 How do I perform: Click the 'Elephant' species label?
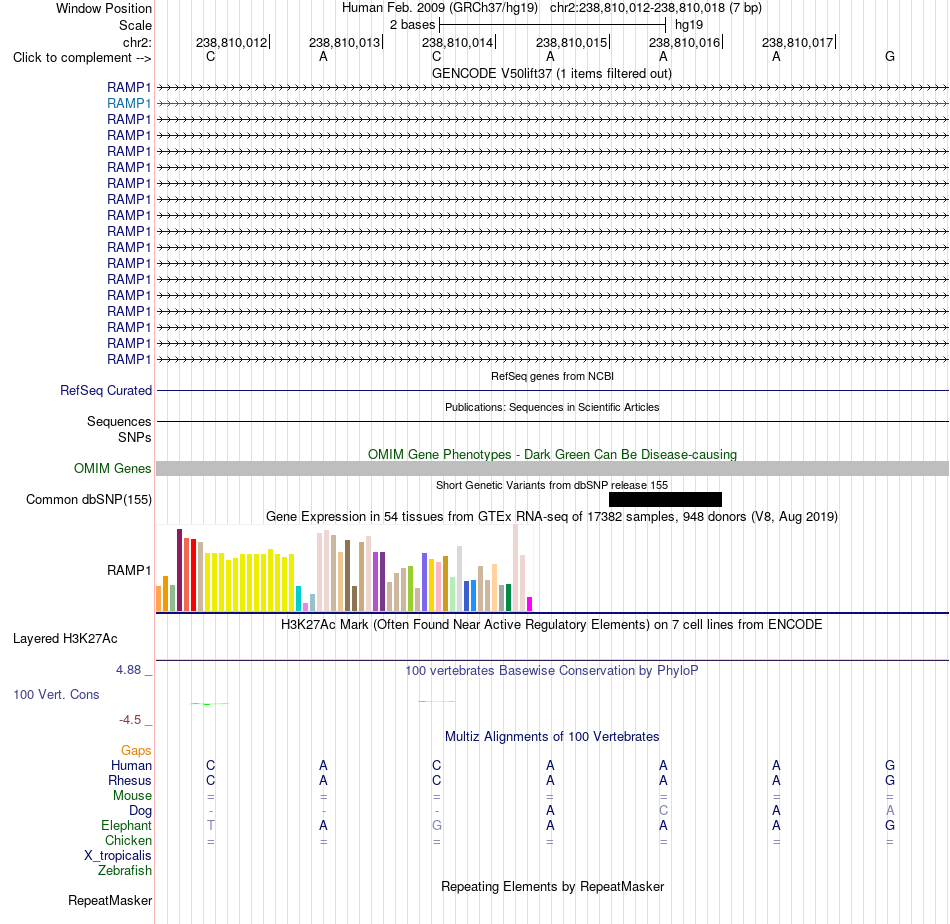[x=126, y=826]
